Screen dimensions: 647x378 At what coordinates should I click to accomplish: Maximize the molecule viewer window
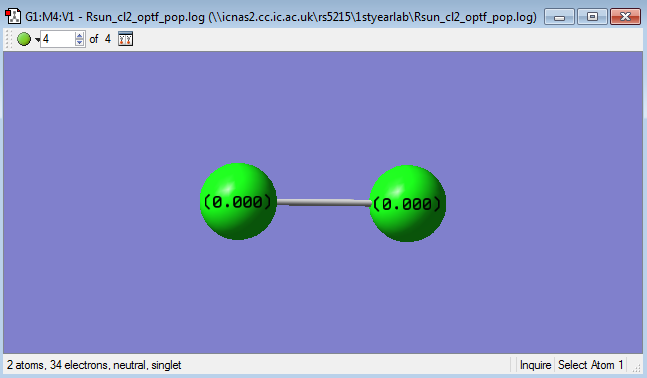[592, 17]
